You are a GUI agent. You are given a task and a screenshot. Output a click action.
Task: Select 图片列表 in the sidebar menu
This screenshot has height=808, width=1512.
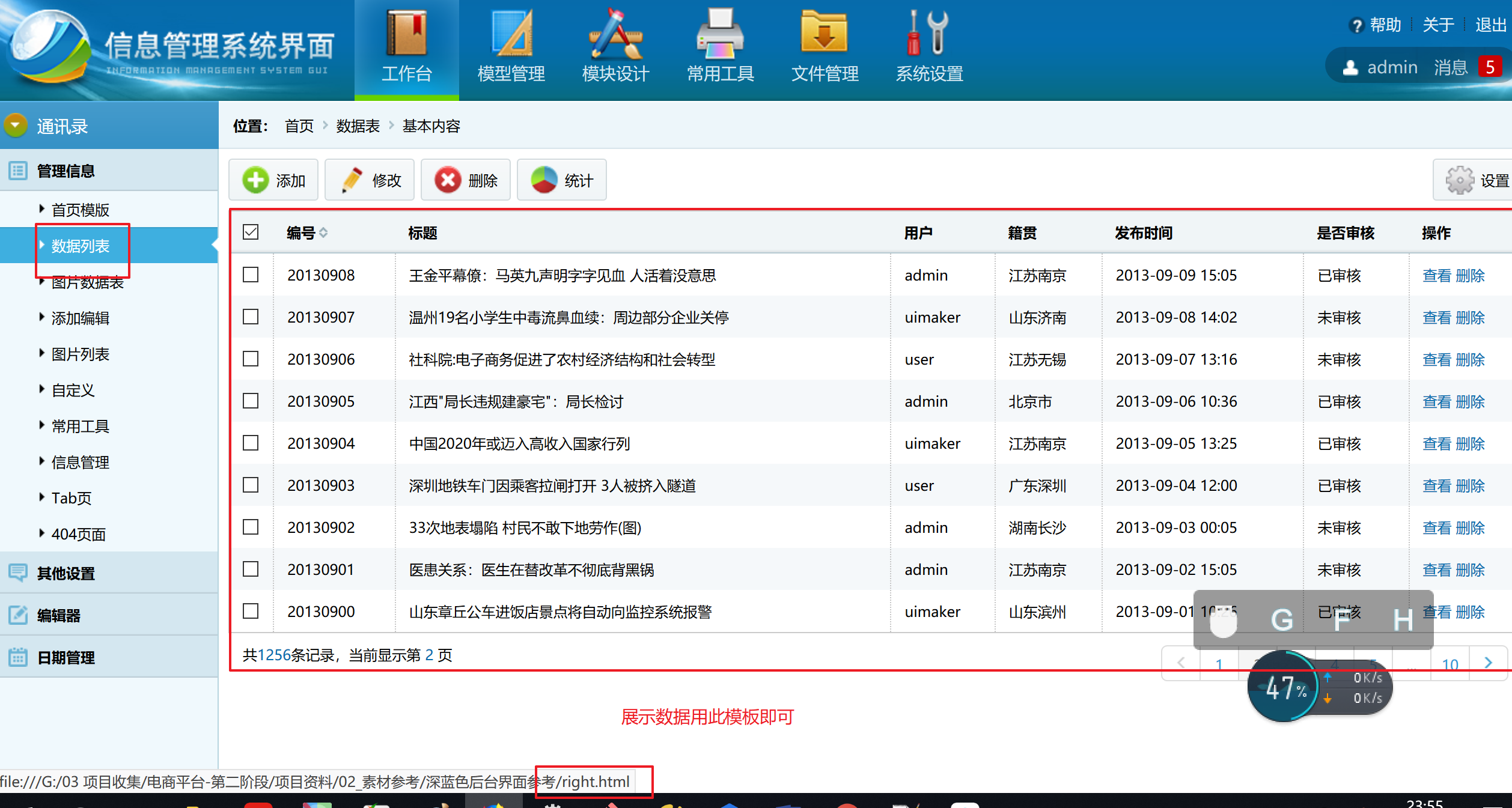(81, 354)
